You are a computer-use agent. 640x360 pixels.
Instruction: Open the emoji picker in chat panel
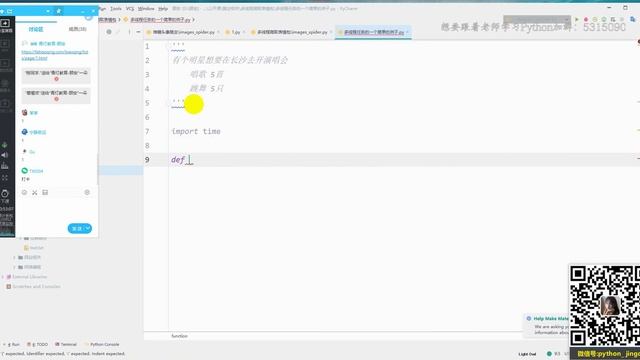(x=24, y=192)
